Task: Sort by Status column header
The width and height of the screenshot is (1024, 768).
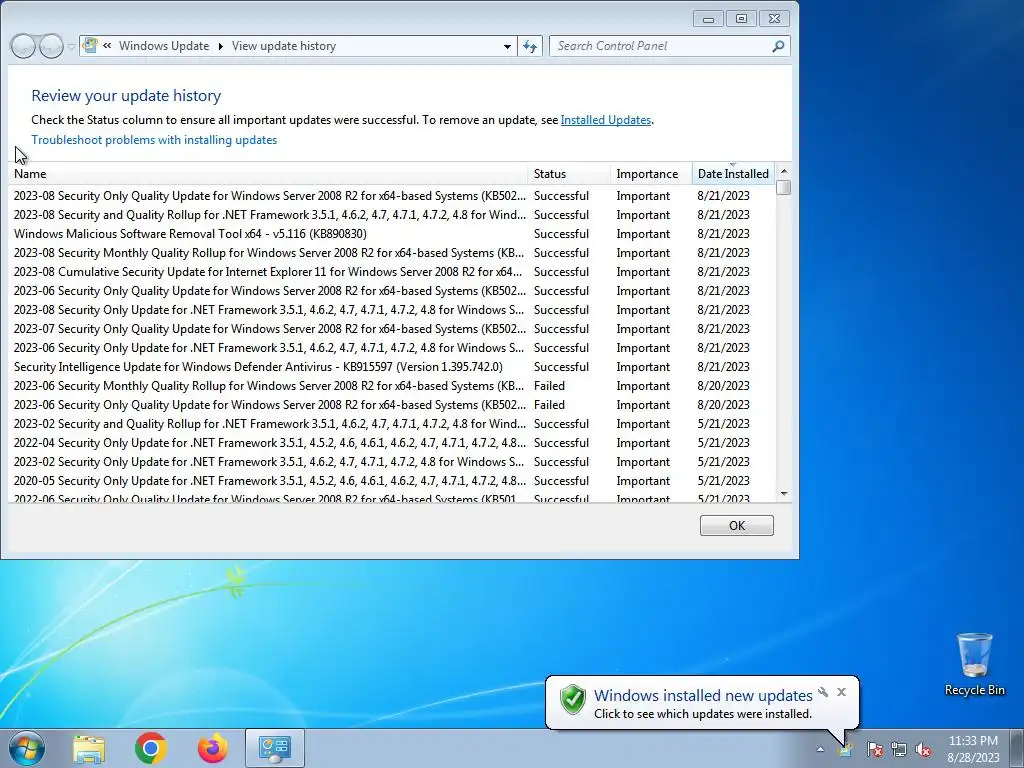Action: [569, 174]
